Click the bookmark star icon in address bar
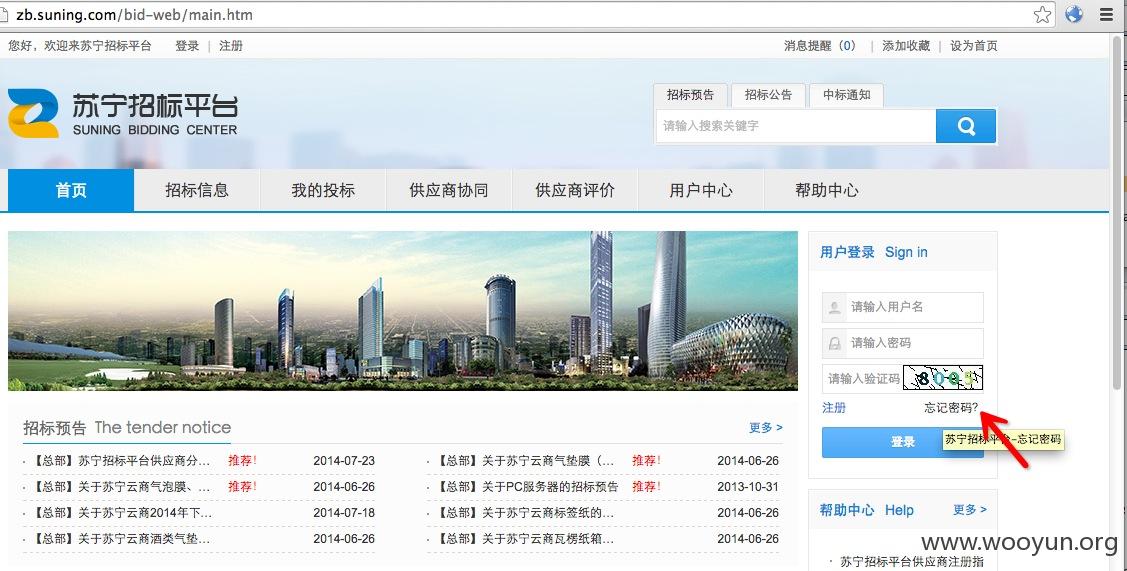1127x571 pixels. pos(1042,14)
